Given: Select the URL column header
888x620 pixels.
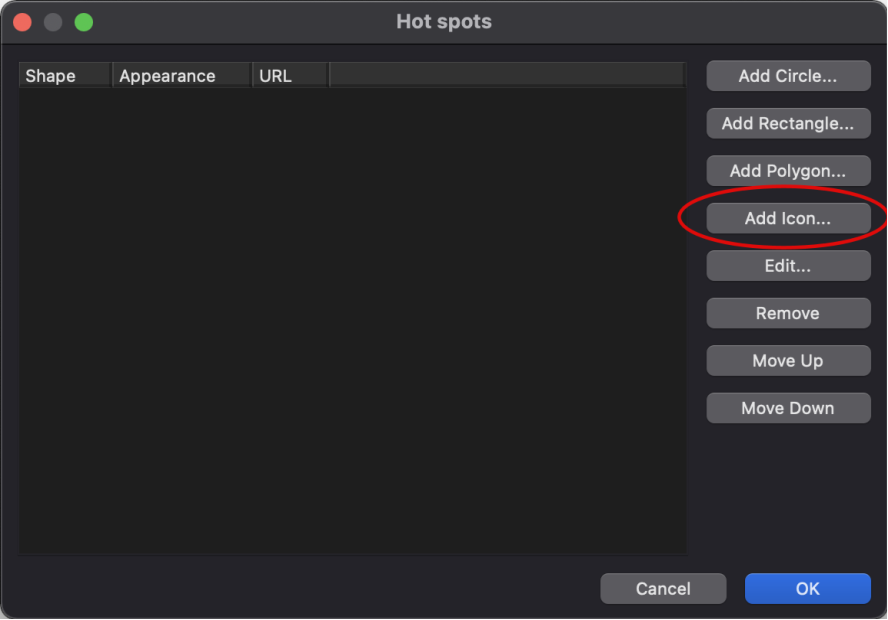Looking at the screenshot, I should pyautogui.click(x=291, y=76).
